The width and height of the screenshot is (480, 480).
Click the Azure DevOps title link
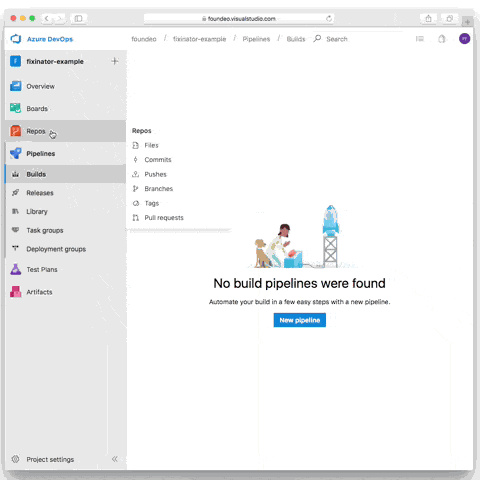(x=50, y=39)
